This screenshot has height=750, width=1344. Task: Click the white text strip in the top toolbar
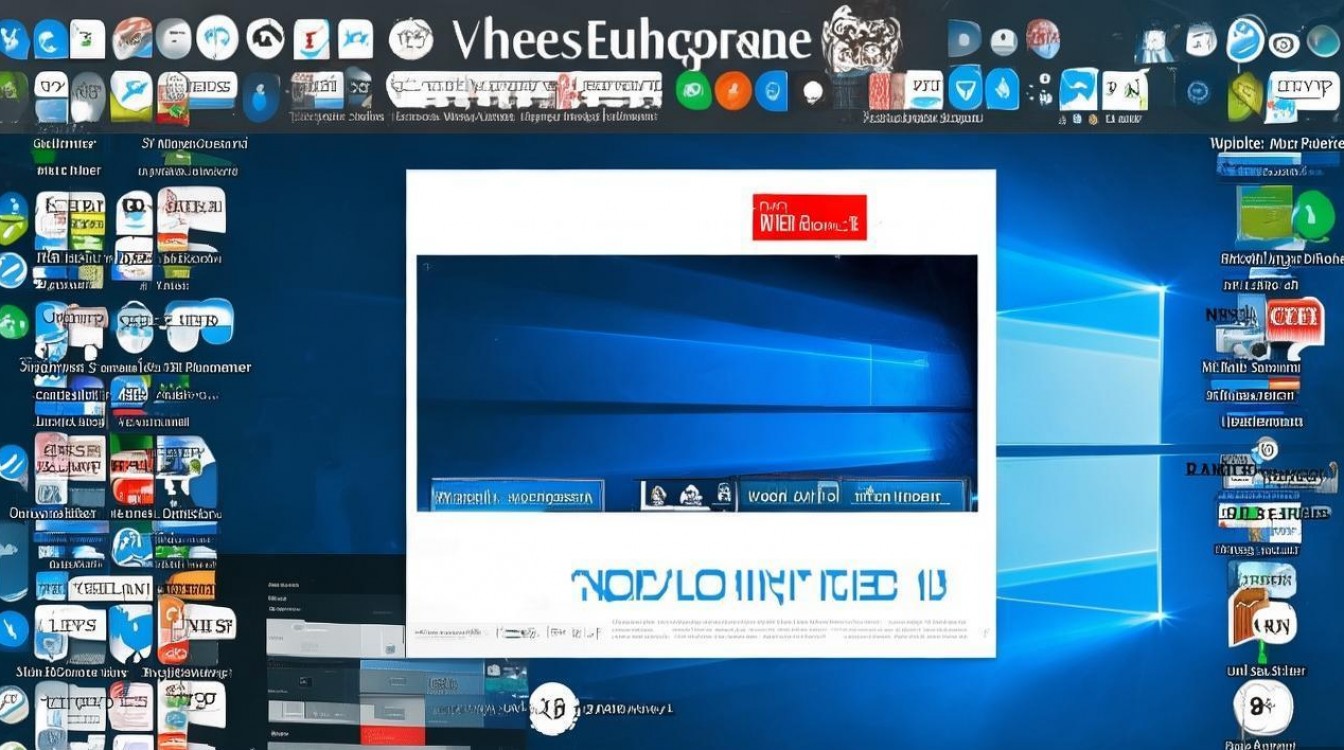click(525, 91)
